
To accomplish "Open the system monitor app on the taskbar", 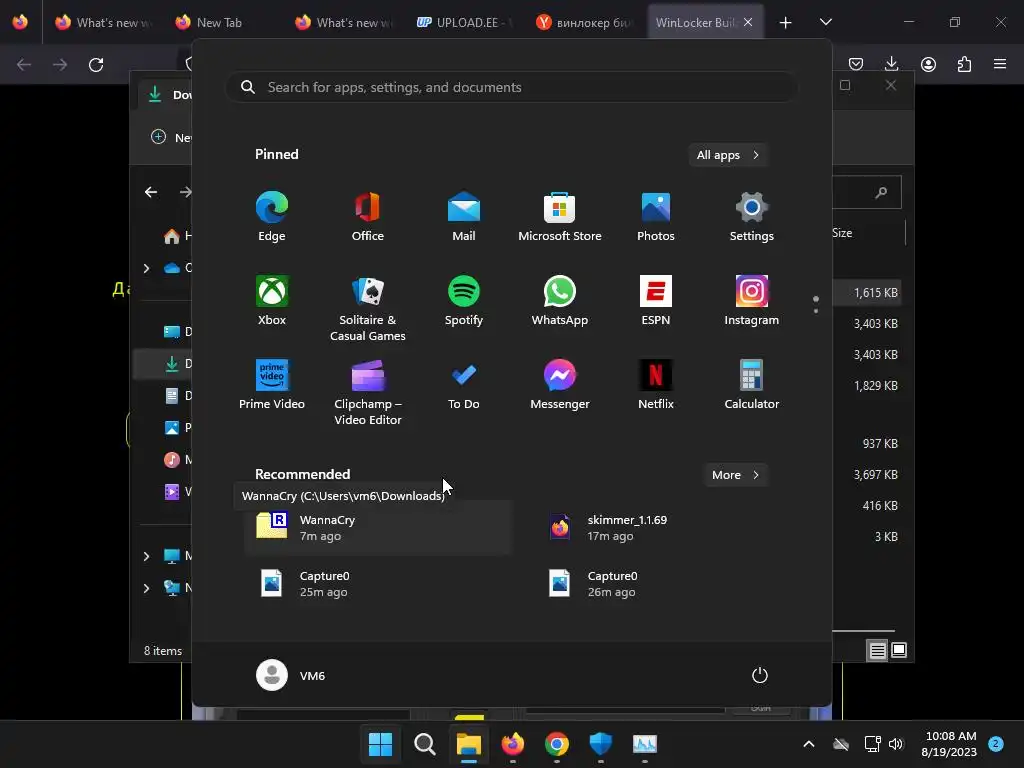I will 645,744.
